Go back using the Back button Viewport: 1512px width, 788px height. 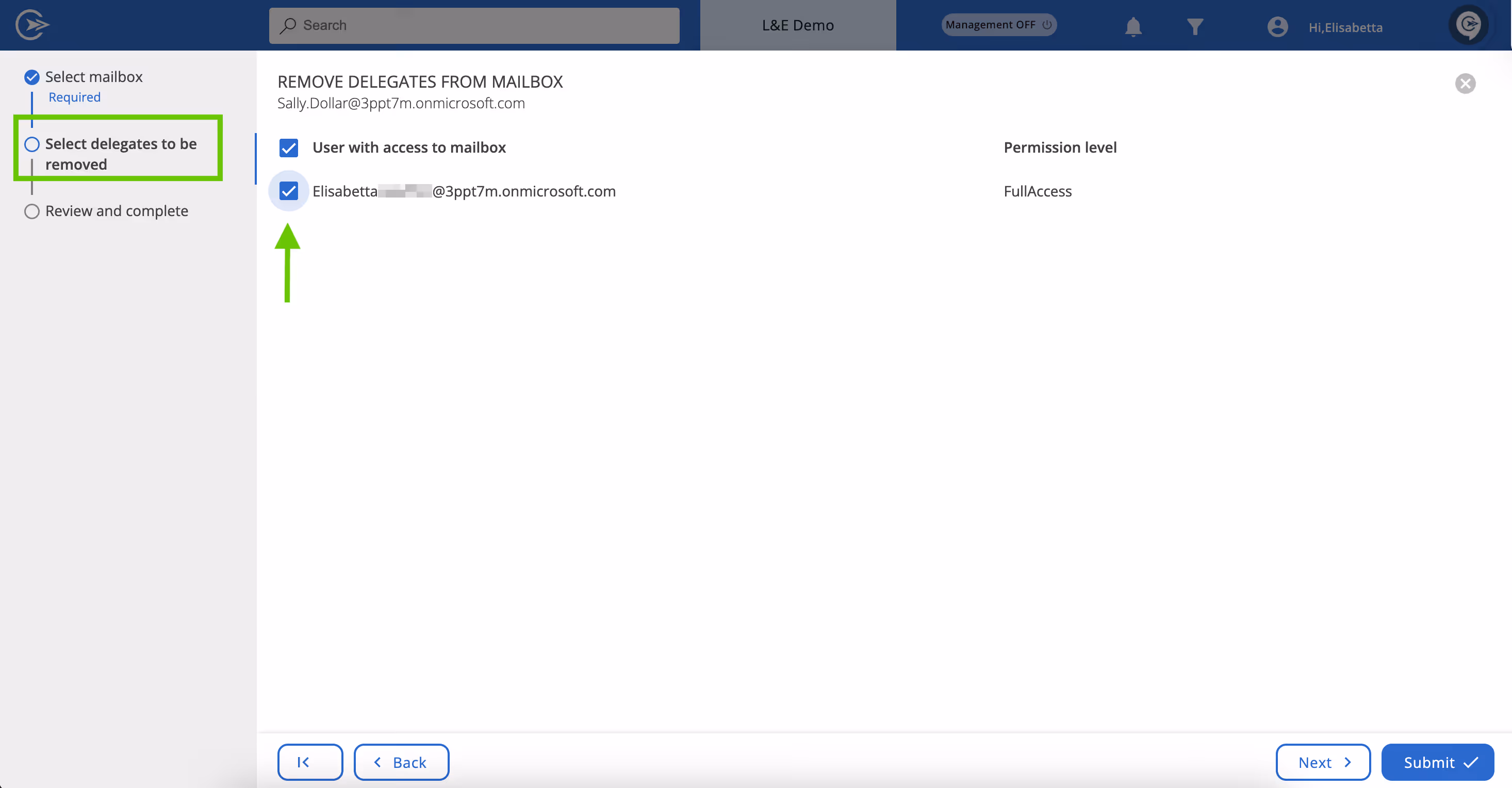[401, 762]
